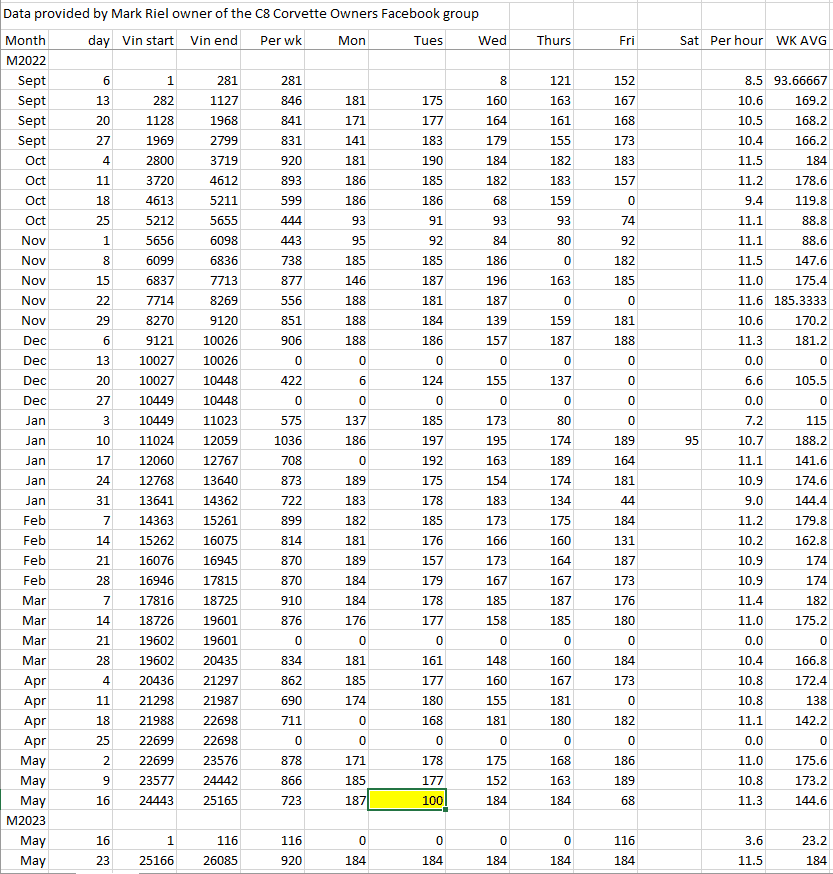The height and width of the screenshot is (874, 833).
Task: Click the title cell mentioning Mark Riel
Action: pyautogui.click(x=241, y=14)
